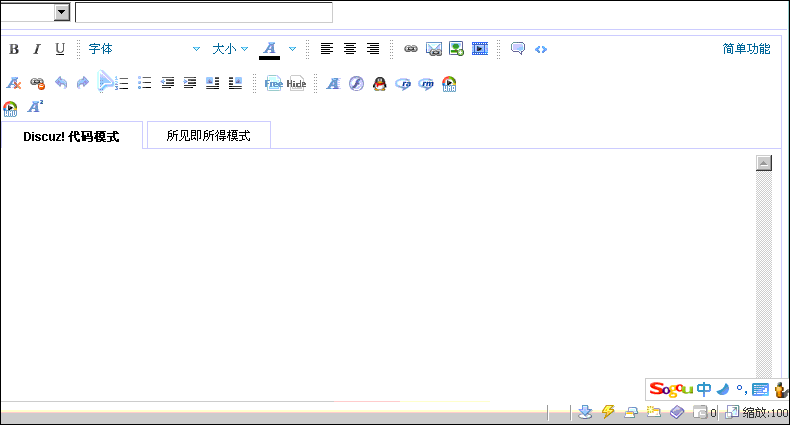Click the 简单功能 link

[746, 49]
